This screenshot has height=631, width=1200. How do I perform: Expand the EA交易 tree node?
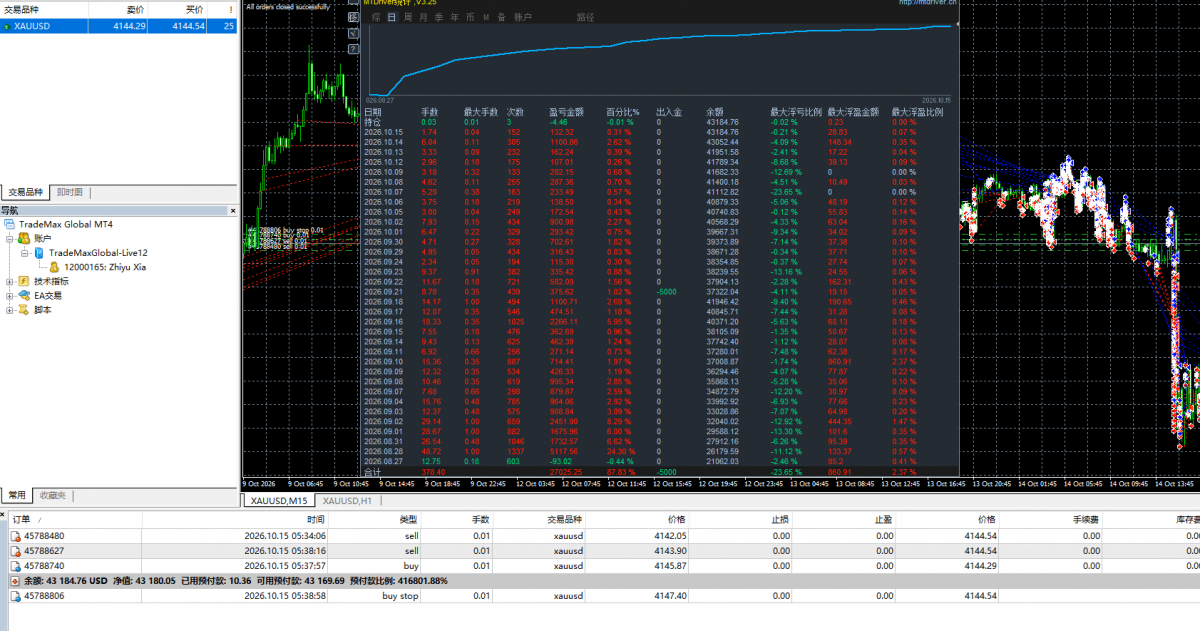tap(10, 296)
